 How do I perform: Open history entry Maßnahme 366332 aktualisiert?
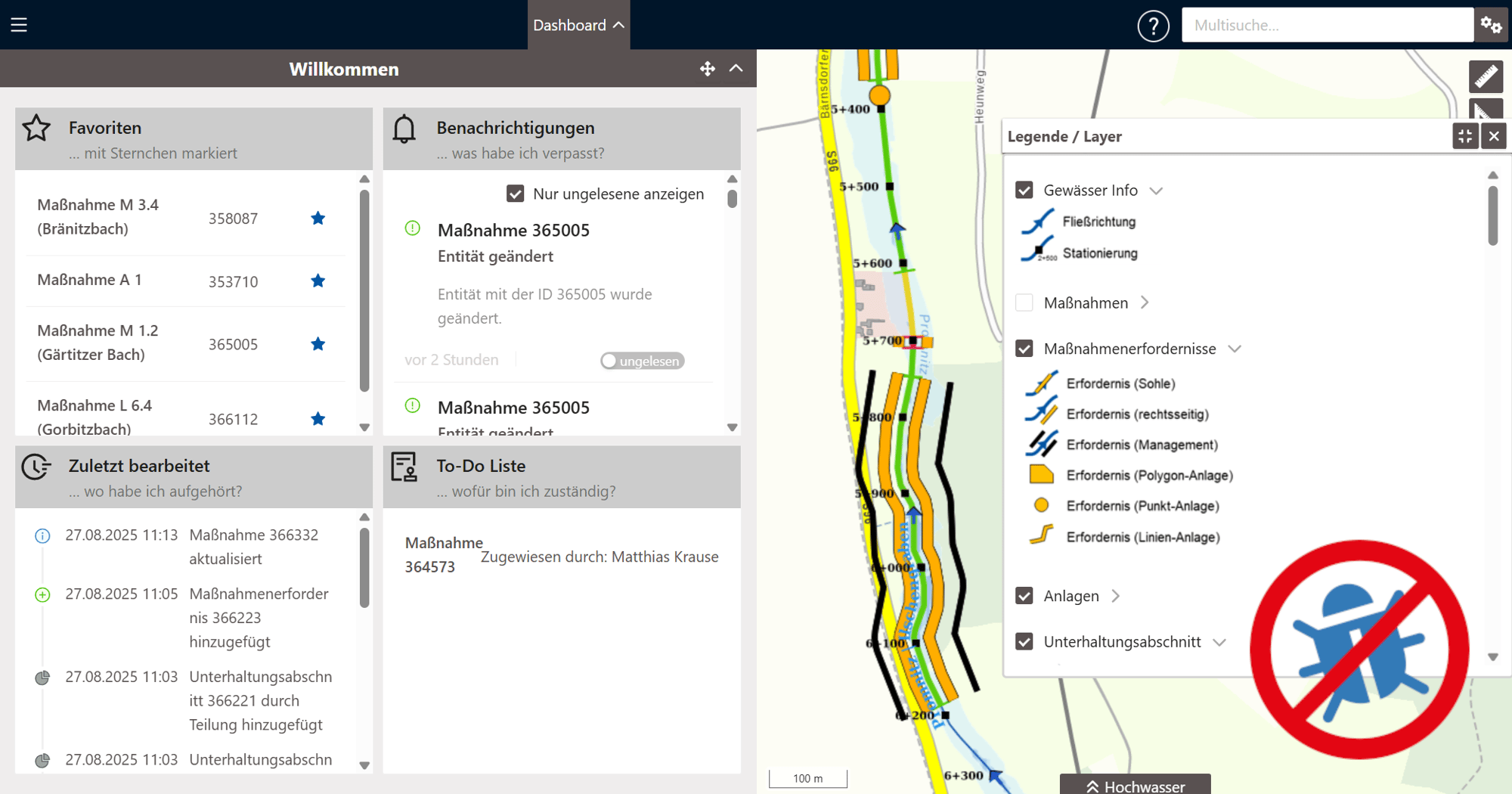pyautogui.click(x=254, y=547)
